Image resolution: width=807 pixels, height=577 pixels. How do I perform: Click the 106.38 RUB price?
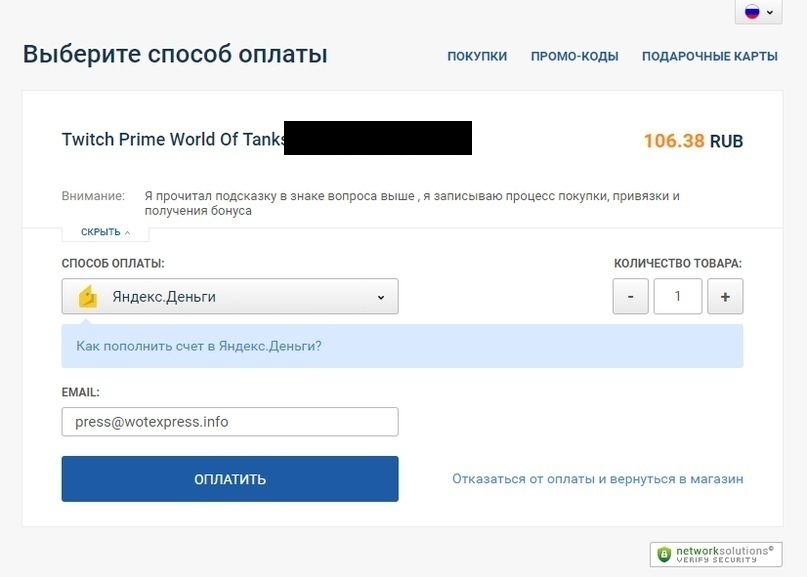(x=693, y=141)
